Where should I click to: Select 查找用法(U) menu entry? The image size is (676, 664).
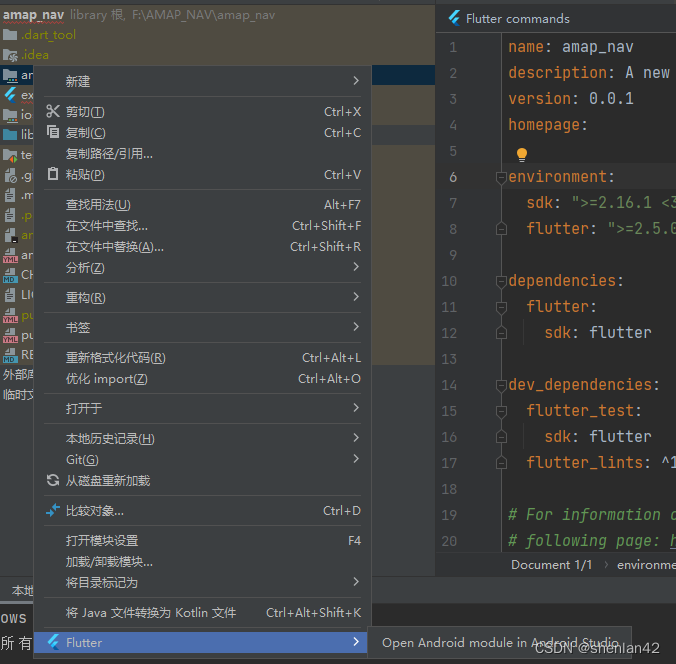pos(202,204)
